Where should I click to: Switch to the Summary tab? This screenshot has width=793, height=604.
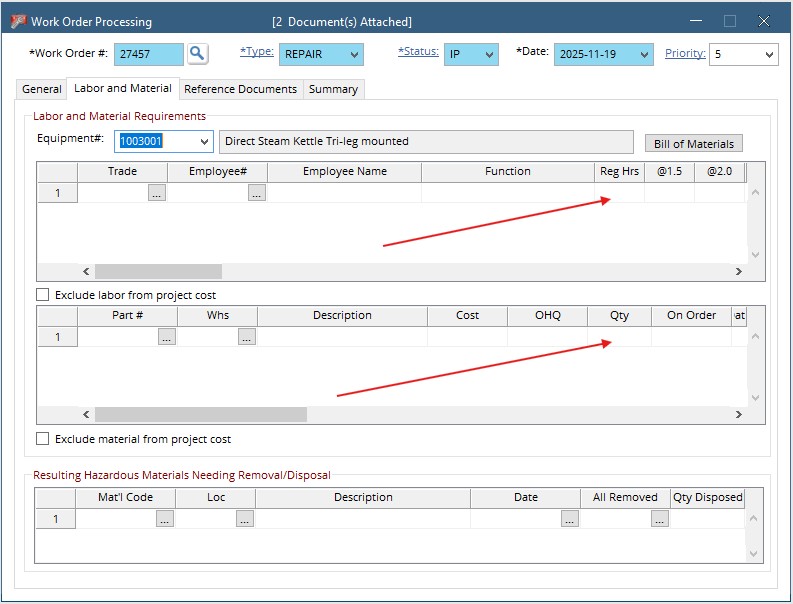(x=333, y=89)
